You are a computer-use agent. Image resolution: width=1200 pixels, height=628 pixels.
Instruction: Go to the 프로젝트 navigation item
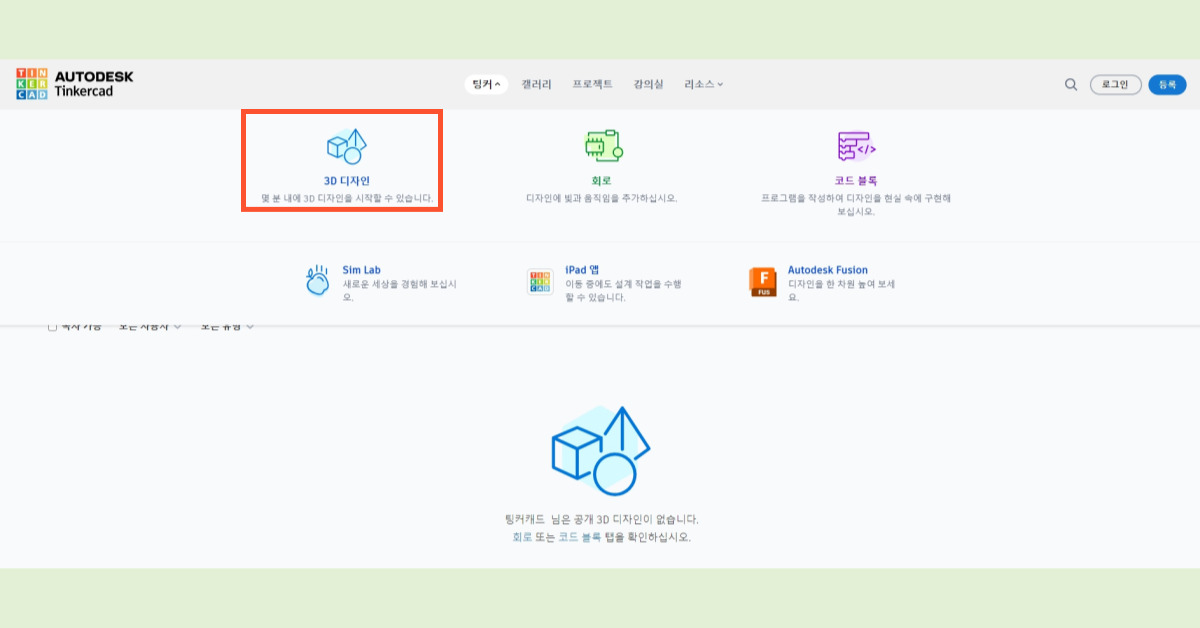coord(592,85)
